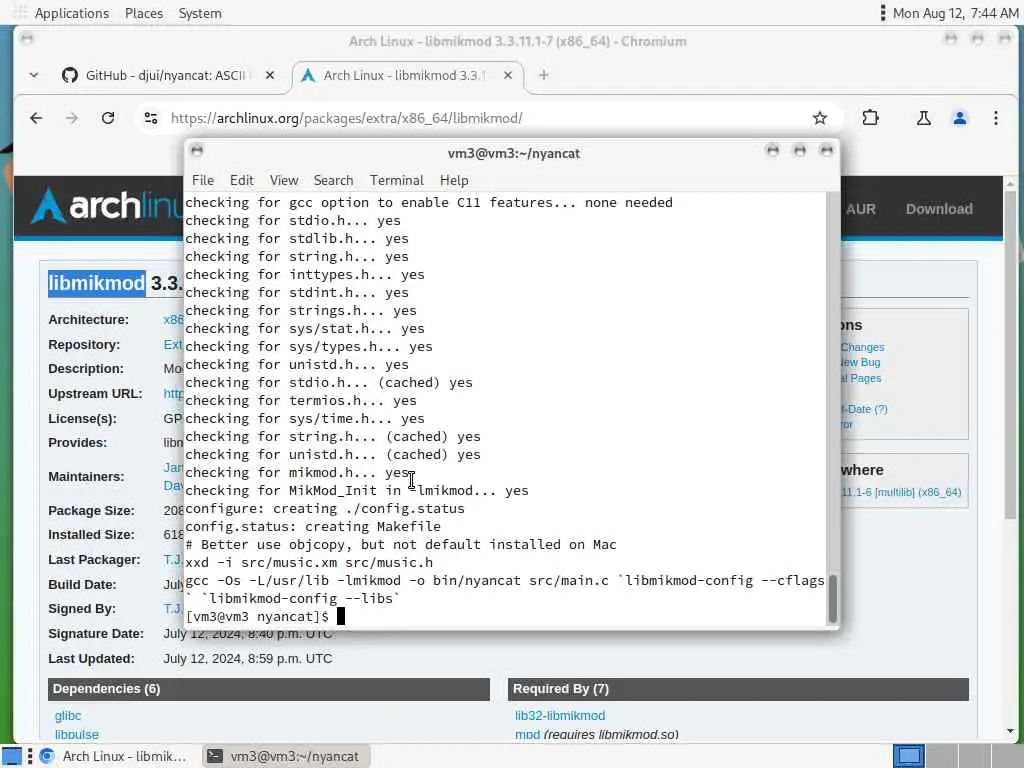1024x768 pixels.
Task: Reload the Arch Linux page
Action: (108, 118)
